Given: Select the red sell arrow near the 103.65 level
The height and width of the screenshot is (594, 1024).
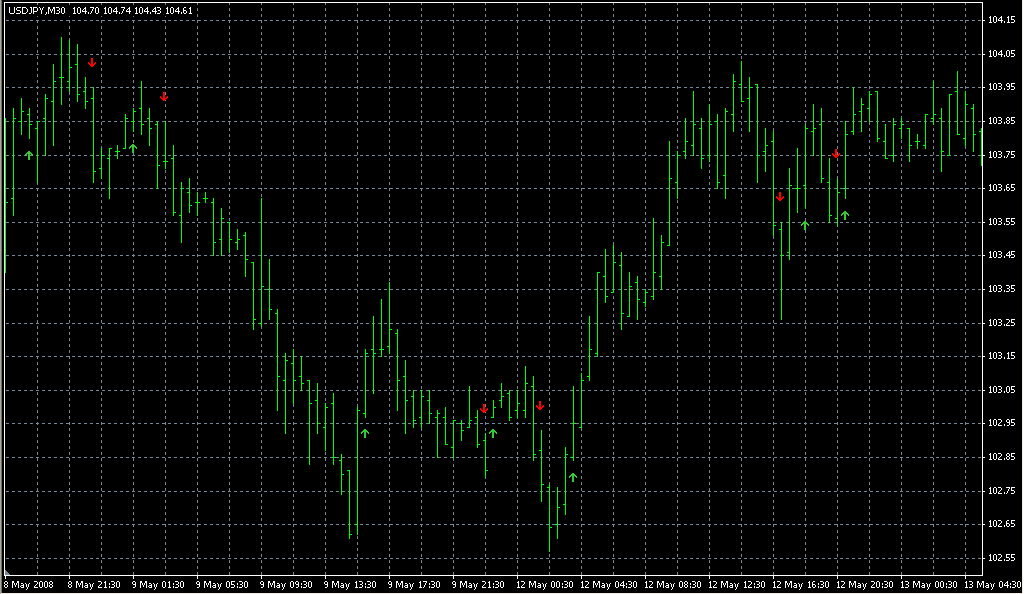Looking at the screenshot, I should (x=780, y=196).
